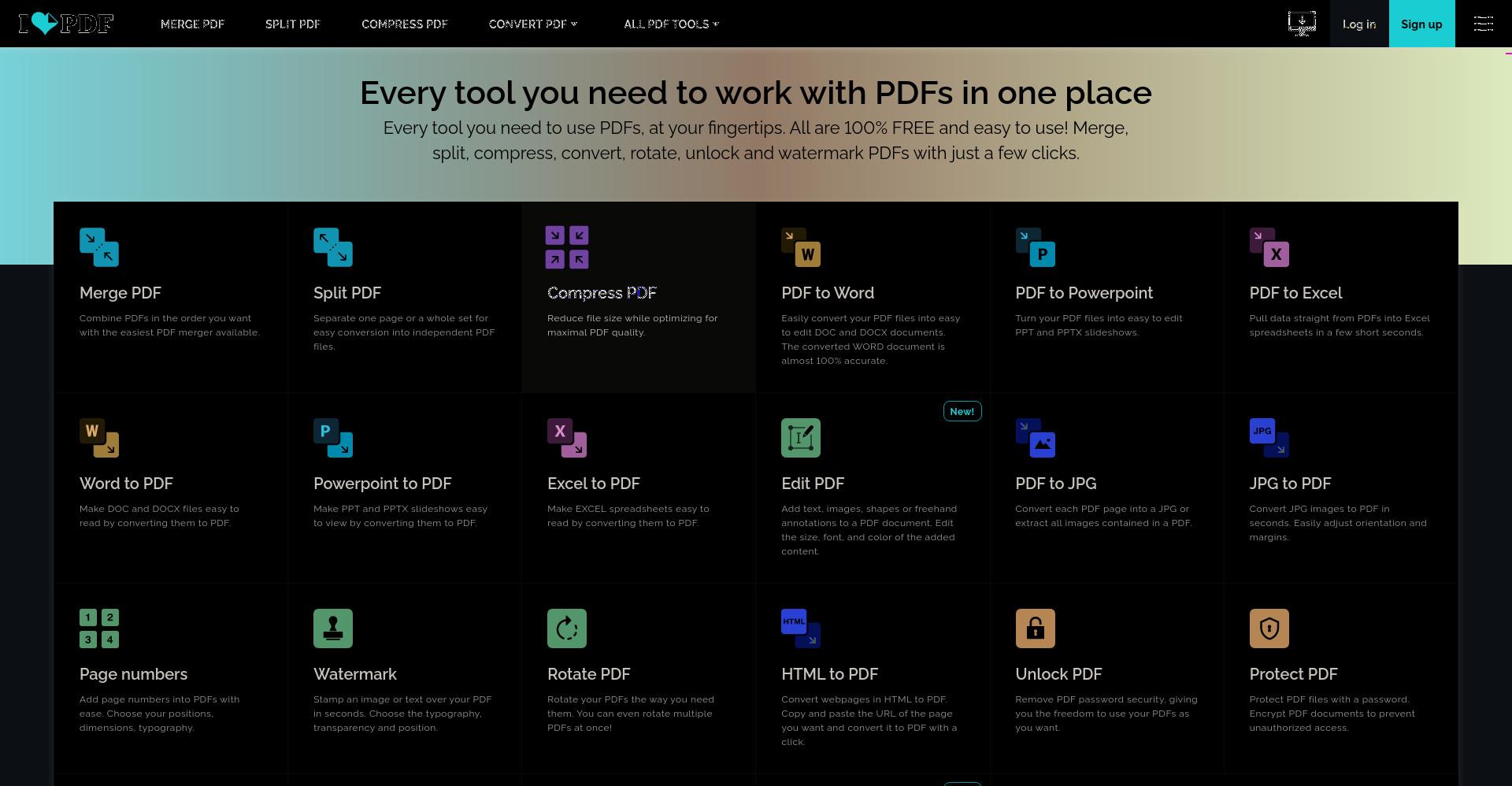The width and height of the screenshot is (1512, 786).
Task: Click the PDF to Excel icon
Action: click(x=1269, y=247)
